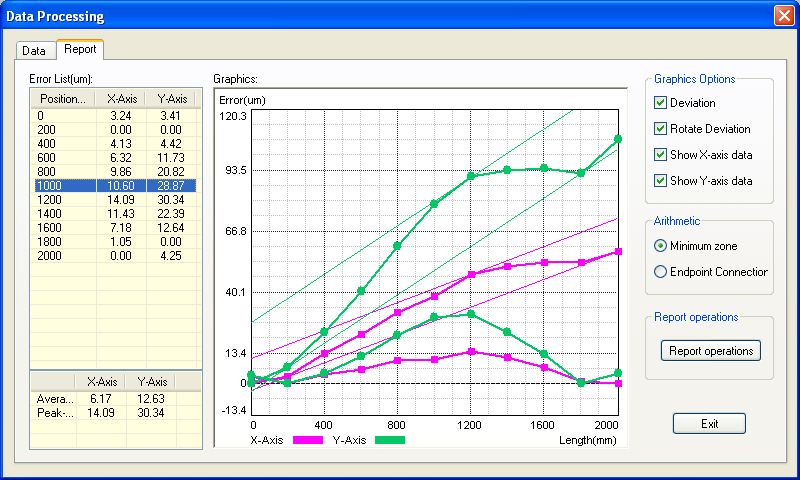Switch to the Data tab
This screenshot has width=800, height=480.
(34, 50)
